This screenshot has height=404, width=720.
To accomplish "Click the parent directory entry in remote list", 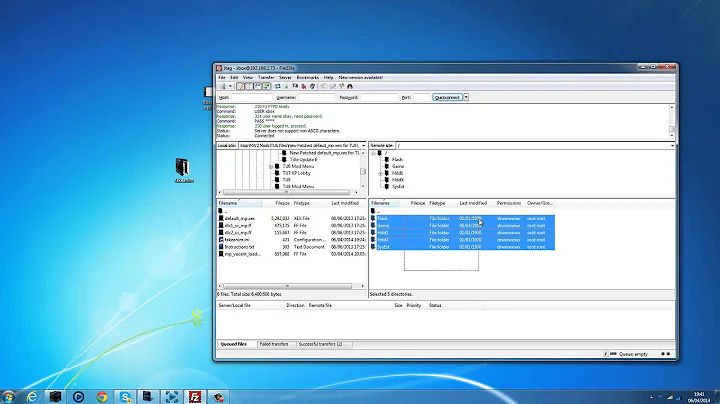I will (x=376, y=211).
